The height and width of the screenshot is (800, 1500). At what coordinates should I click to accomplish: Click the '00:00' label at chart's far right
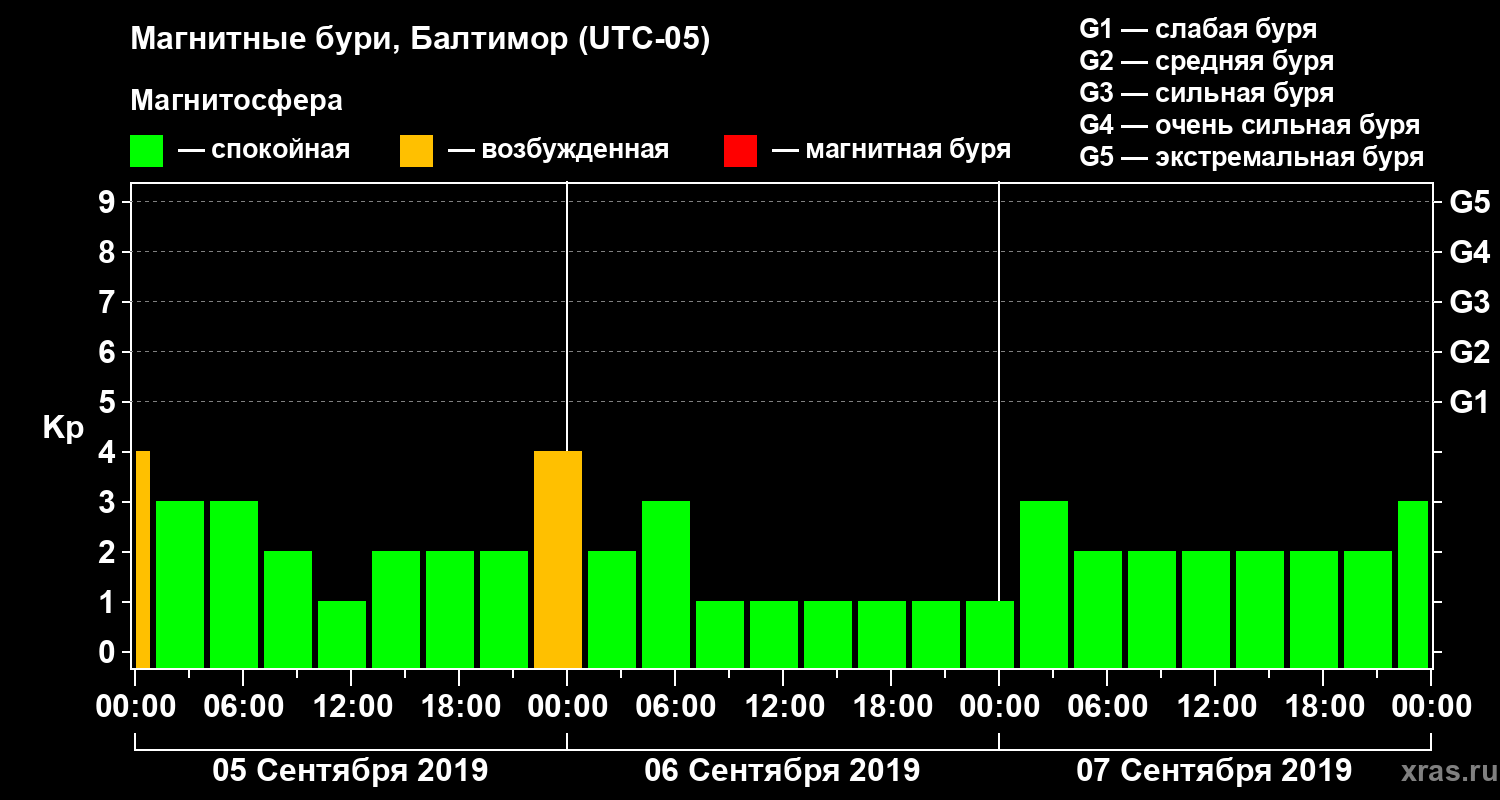coord(1430,707)
